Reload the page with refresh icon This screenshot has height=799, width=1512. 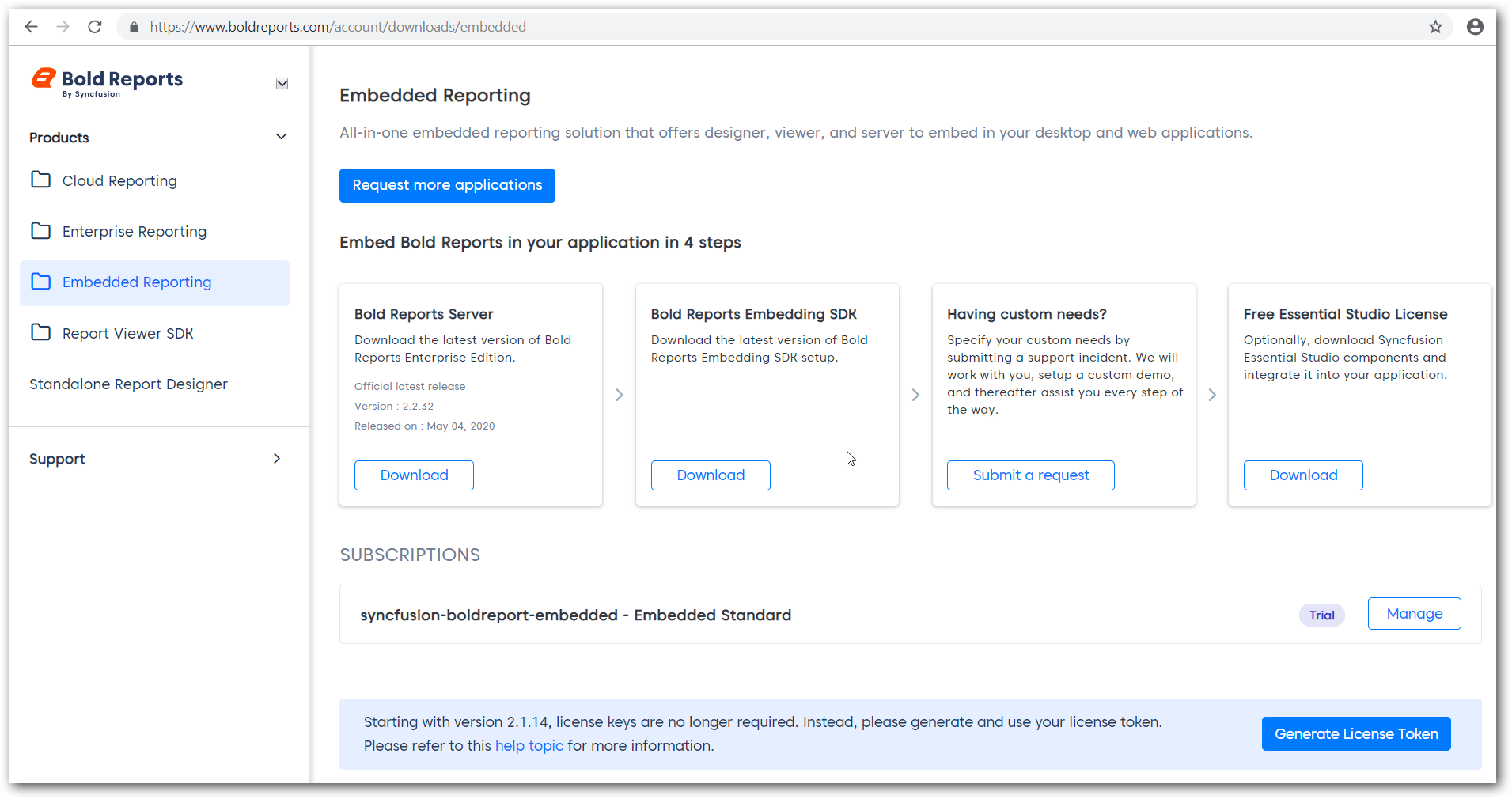[95, 27]
